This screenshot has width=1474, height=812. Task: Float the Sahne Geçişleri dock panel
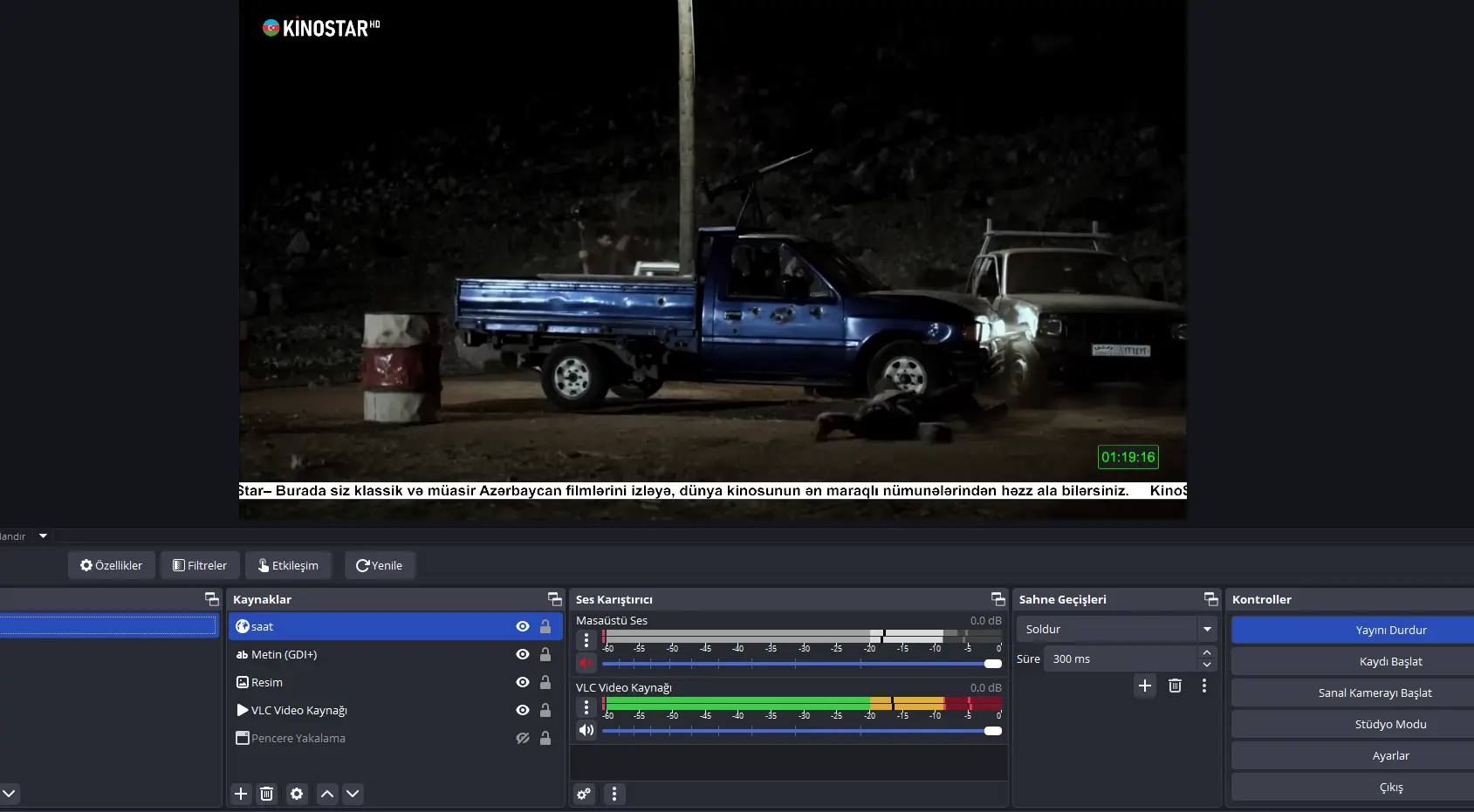coord(1210,599)
